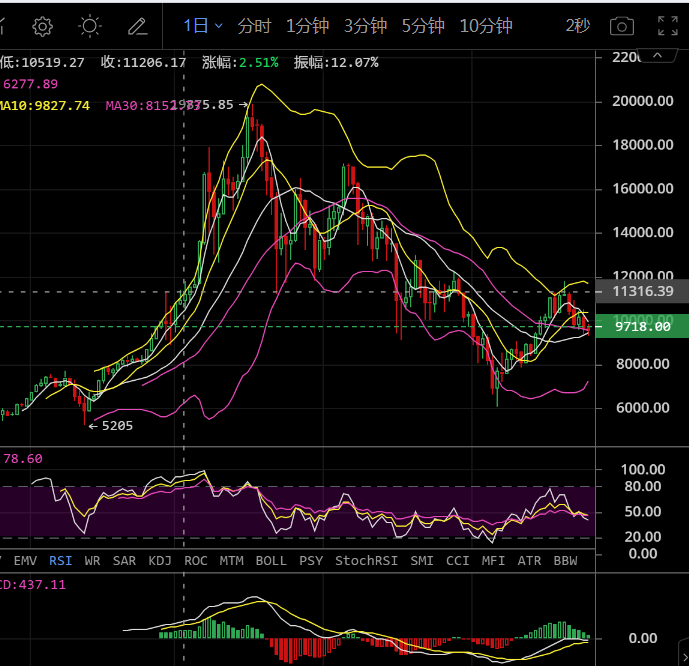Screen dimensions: 689x666
Task: Toggle light theme sun icon
Action: [90, 26]
